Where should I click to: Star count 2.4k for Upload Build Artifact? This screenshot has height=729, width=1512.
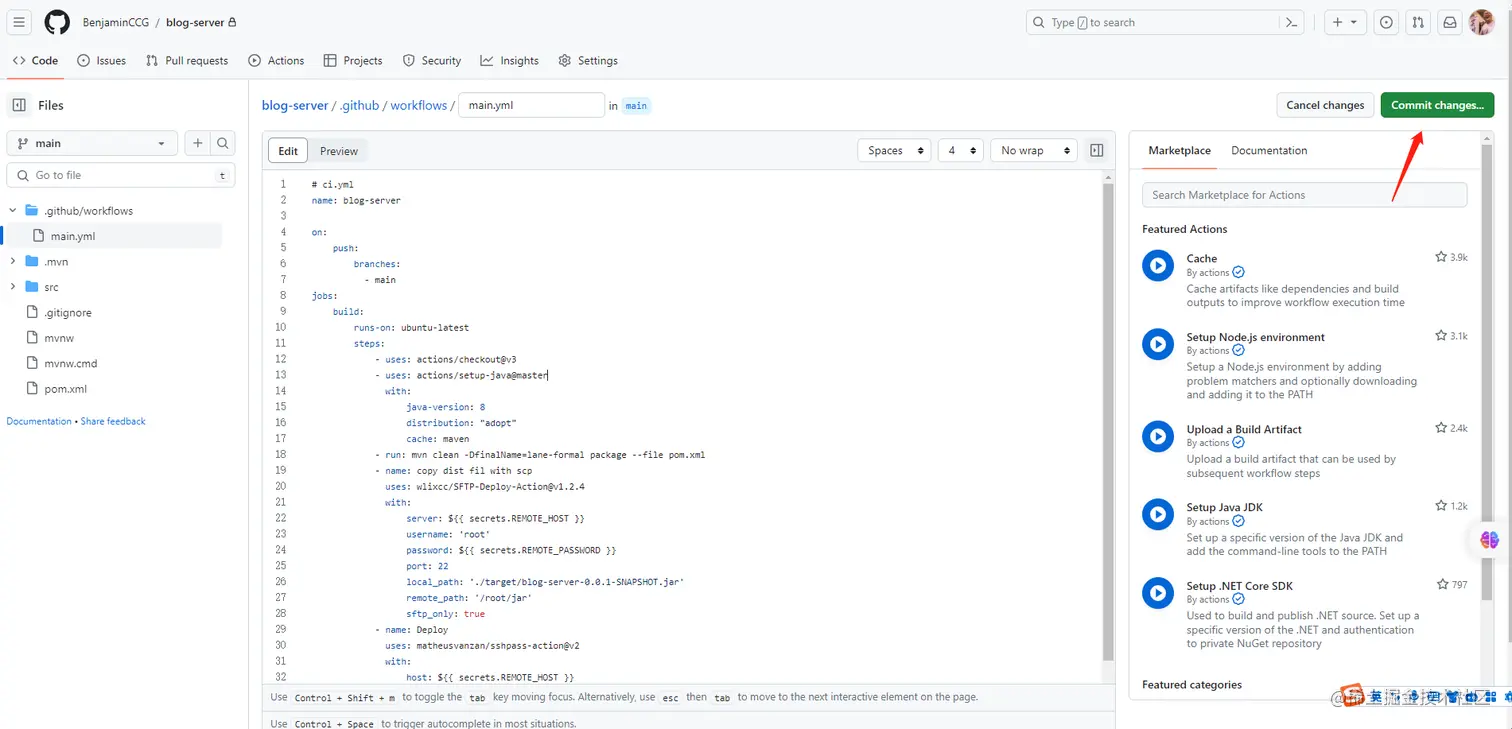coord(1451,428)
